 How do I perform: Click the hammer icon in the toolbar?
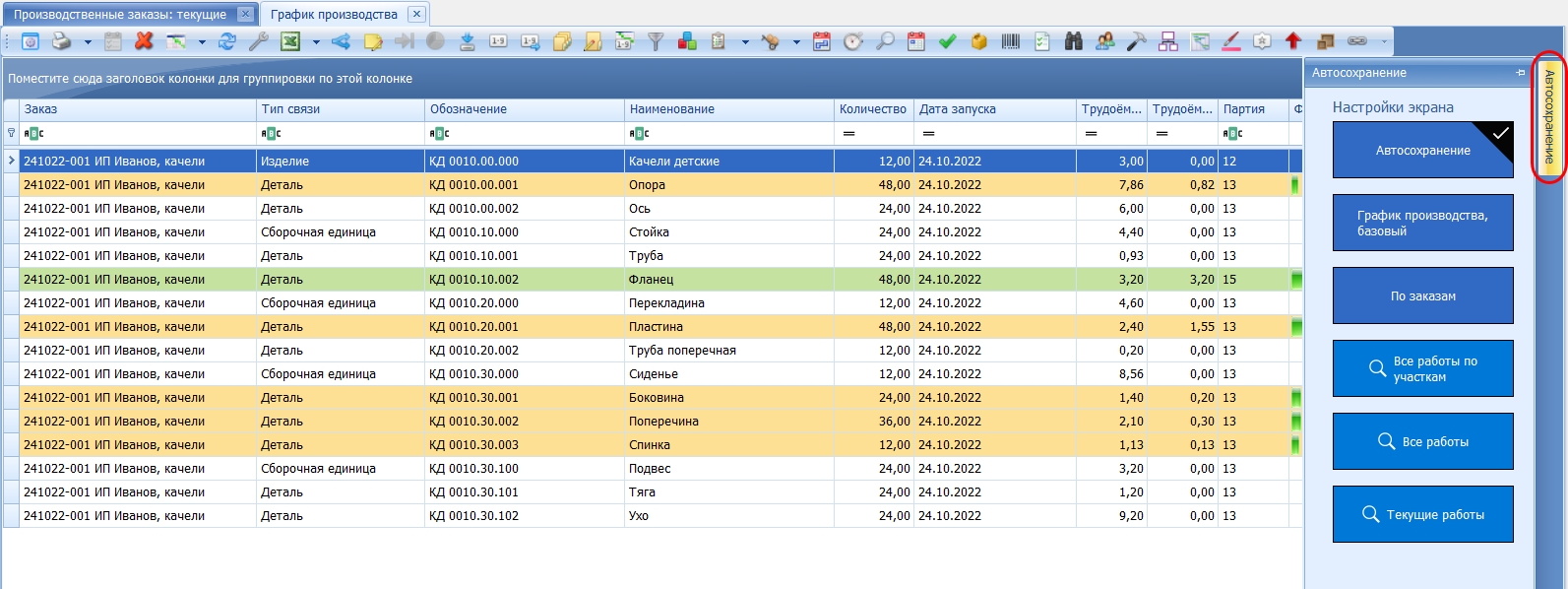click(1137, 41)
